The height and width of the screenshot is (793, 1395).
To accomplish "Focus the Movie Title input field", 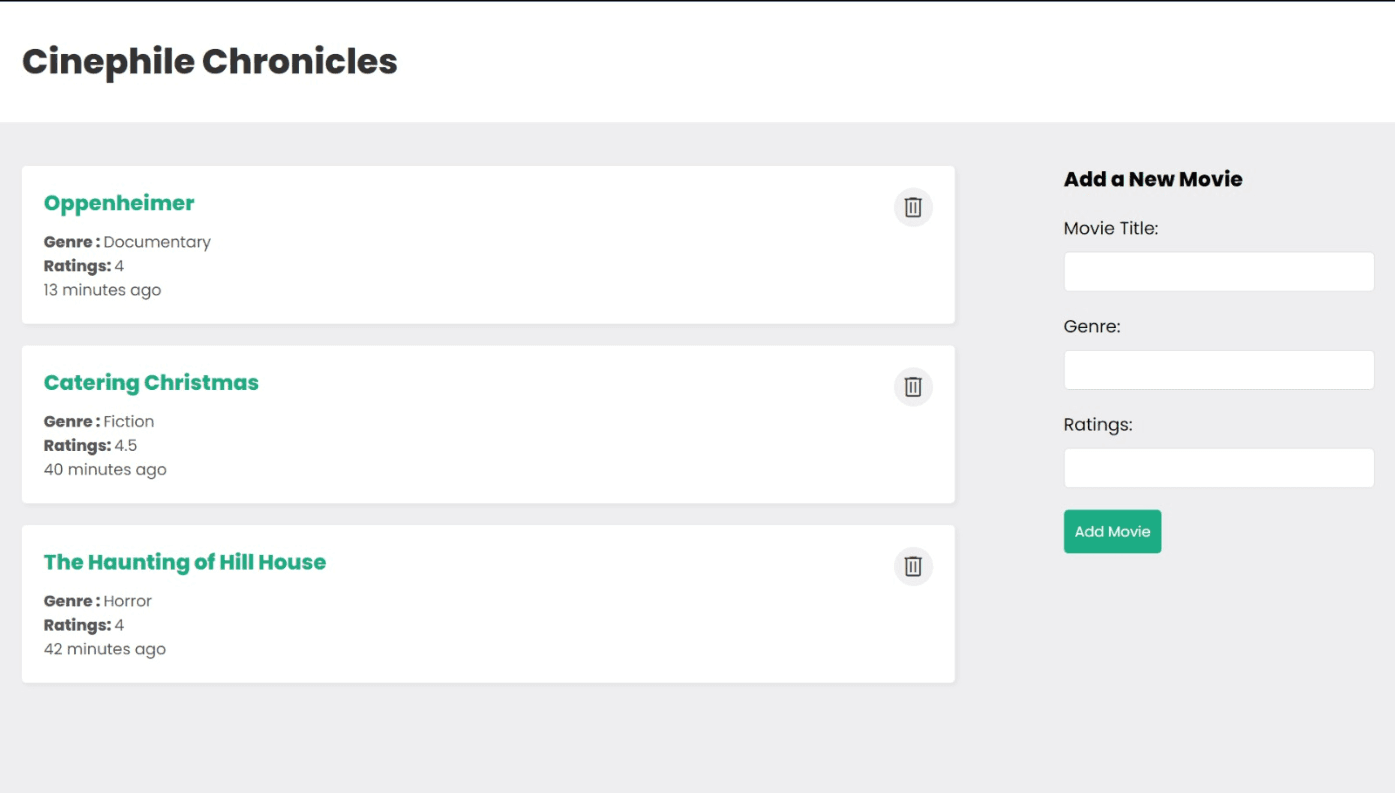I will pyautogui.click(x=1218, y=272).
